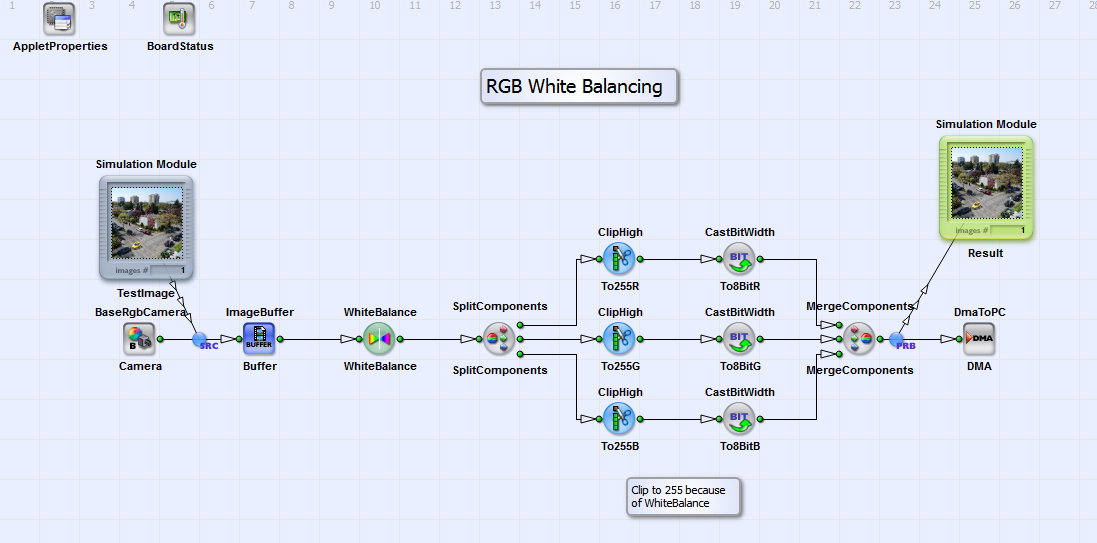
Task: Select the DmaToPC DMA operator
Action: click(x=980, y=339)
